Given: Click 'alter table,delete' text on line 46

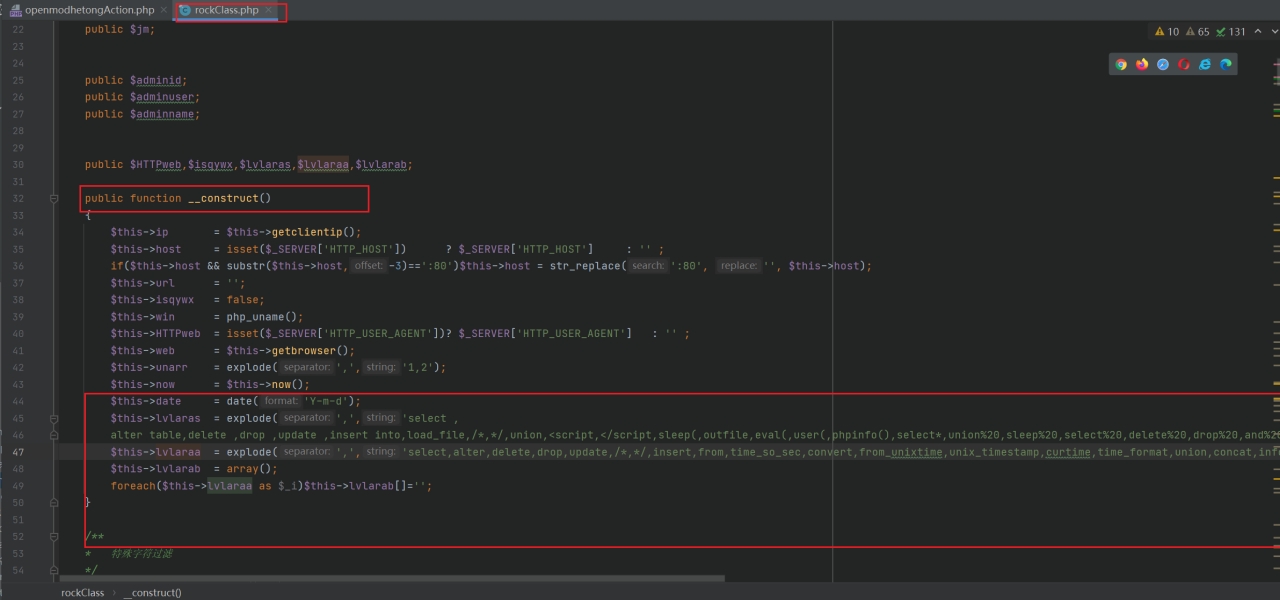Looking at the screenshot, I should tap(169, 435).
